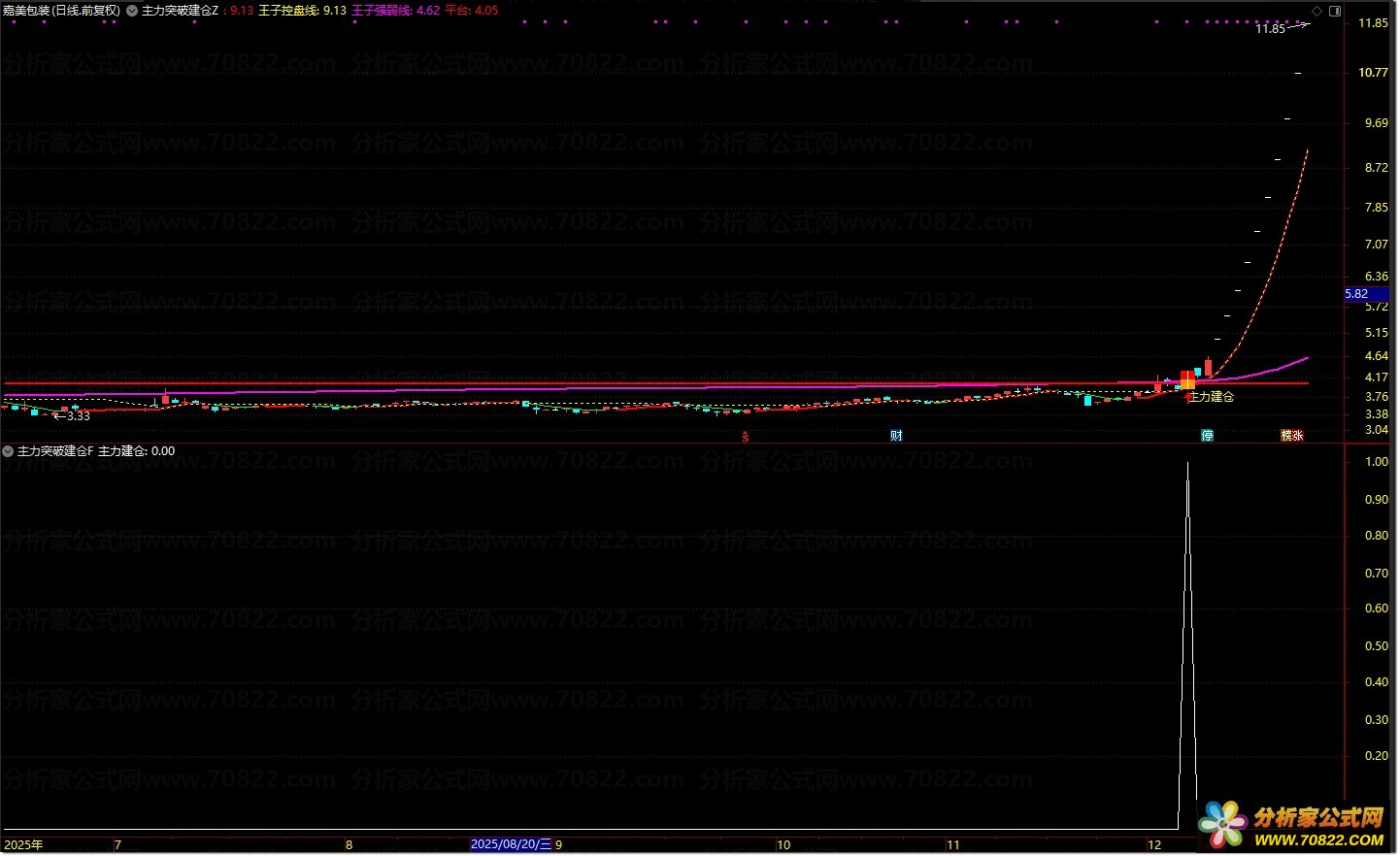The height and width of the screenshot is (856, 1400).
Task: Select the 2025/08/20 date marker
Action: click(x=511, y=844)
